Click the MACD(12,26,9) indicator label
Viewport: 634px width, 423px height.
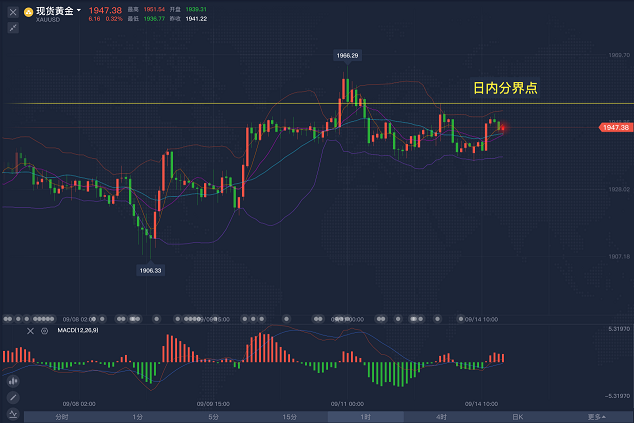point(78,330)
